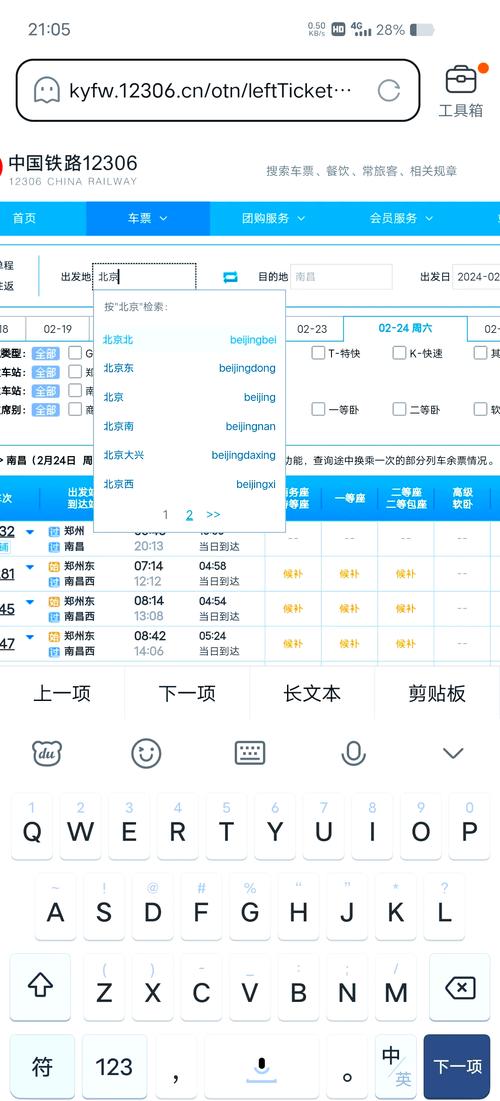Click the 中国铁路12306 site title
This screenshot has width=500, height=1101.
72,164
